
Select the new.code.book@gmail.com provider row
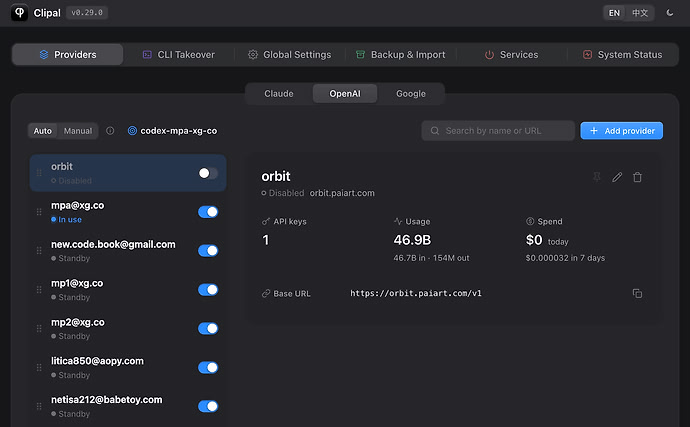click(x=128, y=250)
